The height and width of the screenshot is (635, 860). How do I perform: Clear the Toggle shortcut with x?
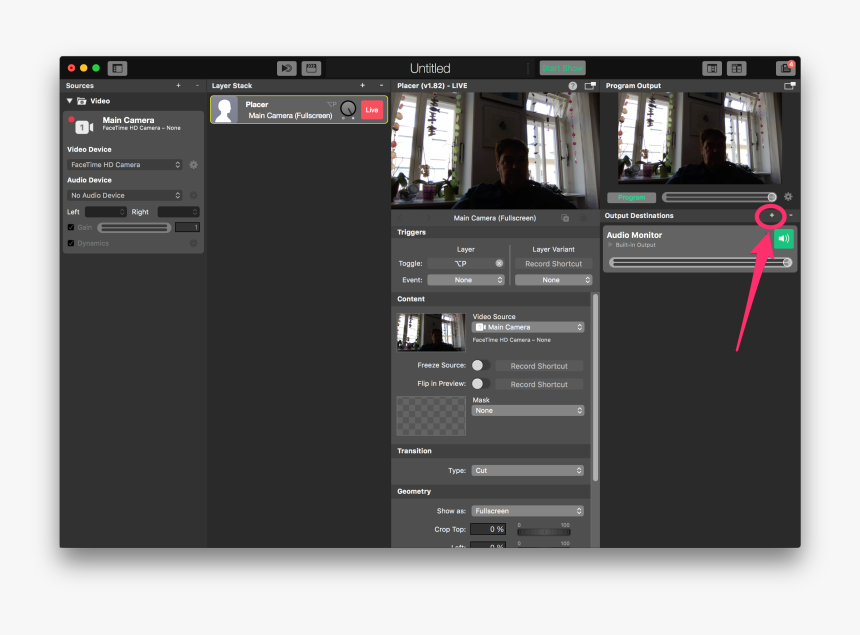point(499,263)
